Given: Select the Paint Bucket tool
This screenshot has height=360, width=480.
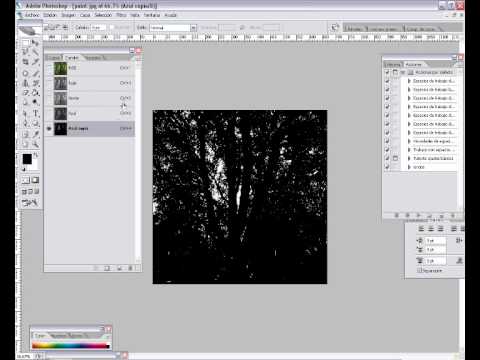Looking at the screenshot, I should (x=35, y=93).
